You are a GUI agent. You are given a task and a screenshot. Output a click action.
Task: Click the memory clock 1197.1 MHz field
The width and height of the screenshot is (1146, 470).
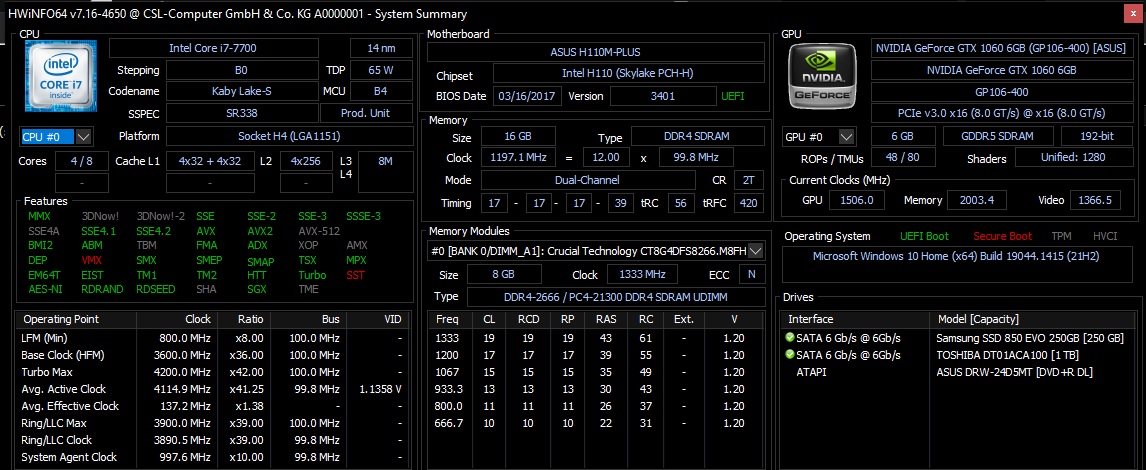(517, 157)
